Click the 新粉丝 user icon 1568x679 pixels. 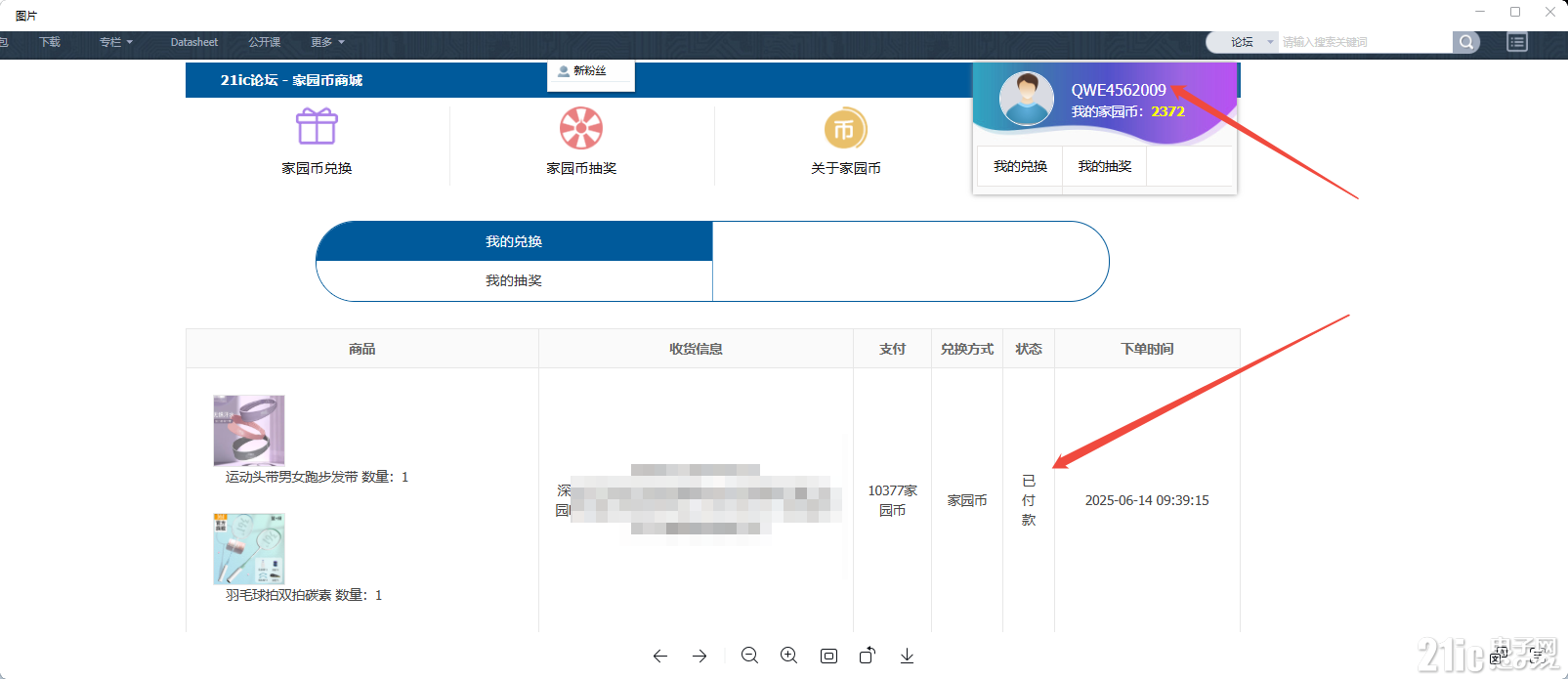point(564,71)
